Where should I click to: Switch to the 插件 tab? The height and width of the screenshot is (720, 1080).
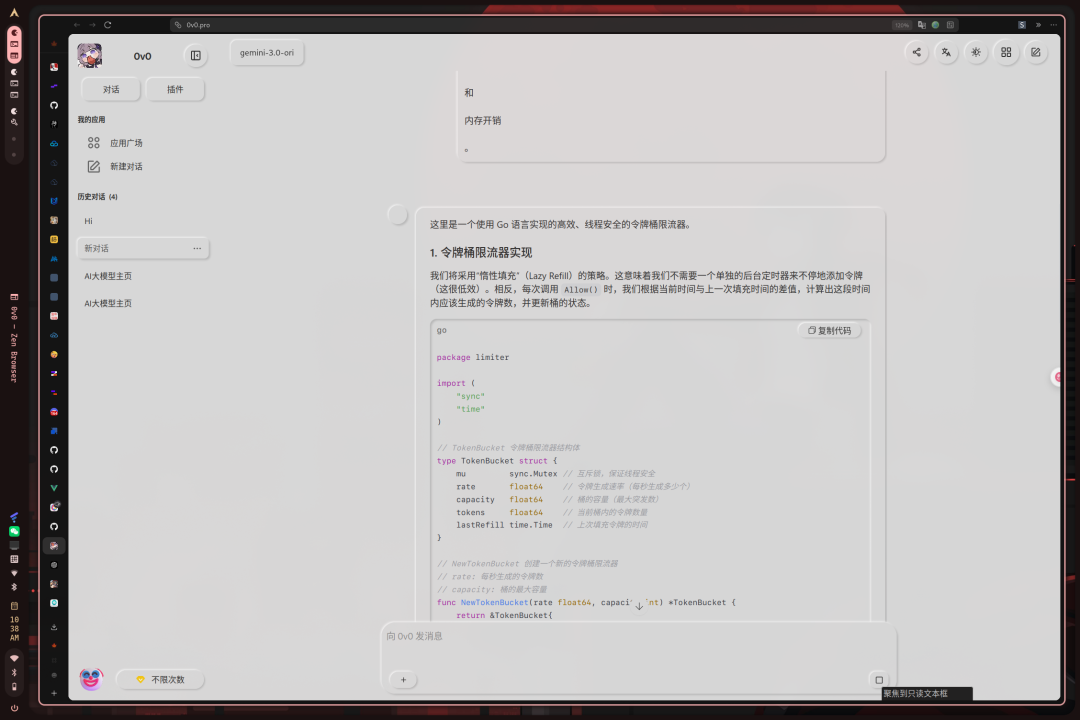point(175,89)
